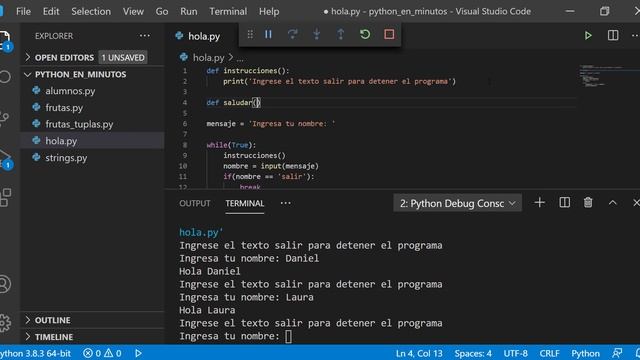
Task: Click the 1 UNSAVED badge
Action: point(123,58)
